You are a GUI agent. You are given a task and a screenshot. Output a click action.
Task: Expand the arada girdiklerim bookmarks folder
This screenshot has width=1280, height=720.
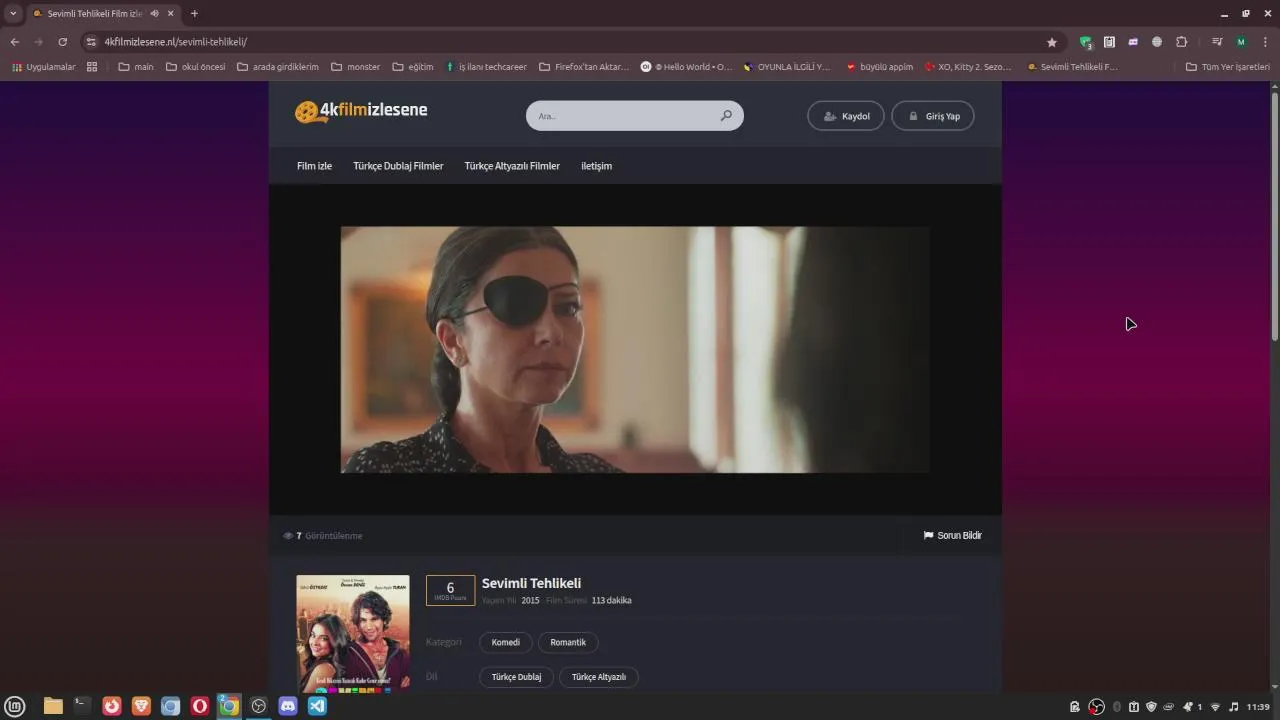278,67
